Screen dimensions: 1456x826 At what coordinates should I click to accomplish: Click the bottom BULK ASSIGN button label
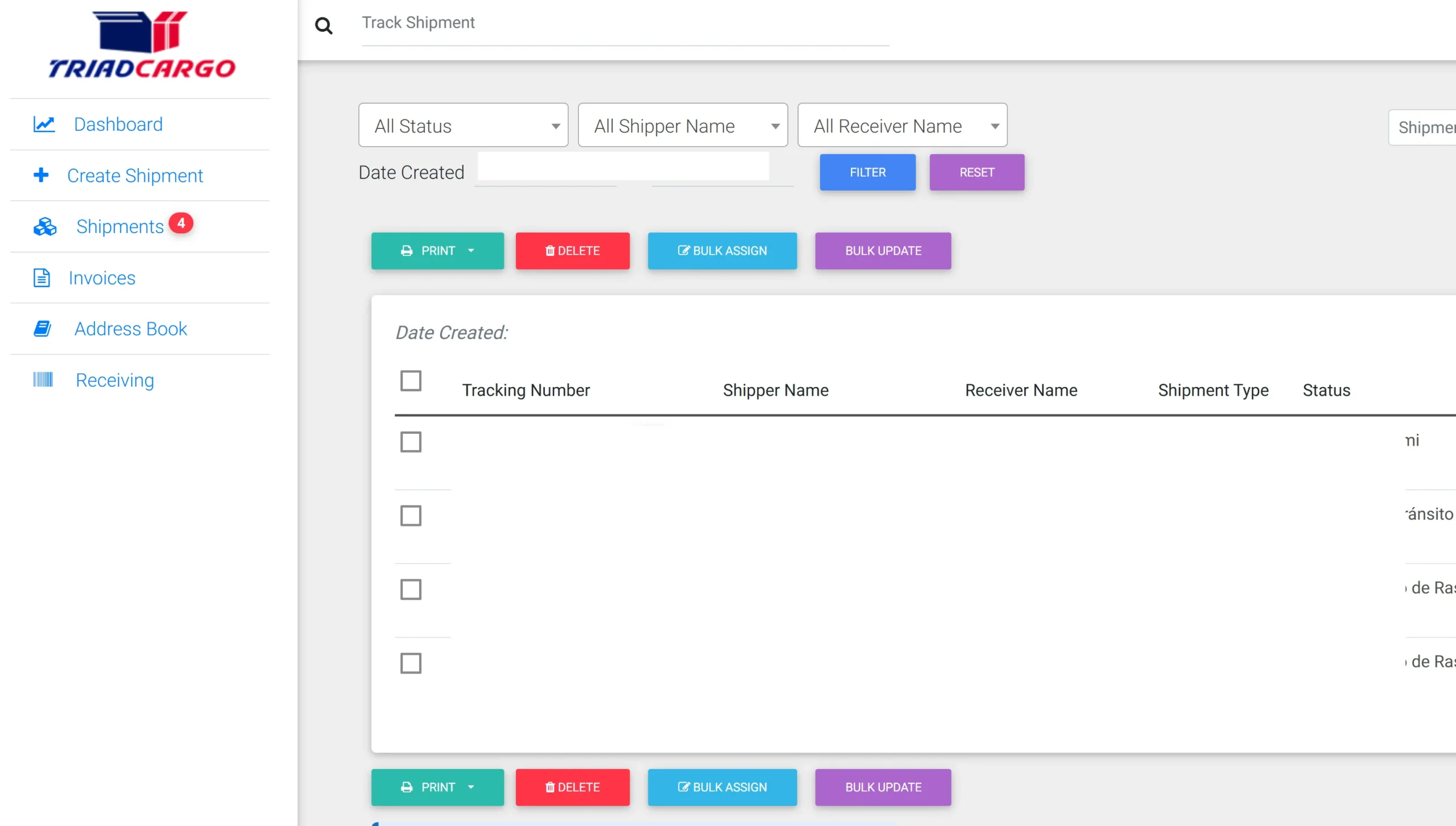coord(730,787)
